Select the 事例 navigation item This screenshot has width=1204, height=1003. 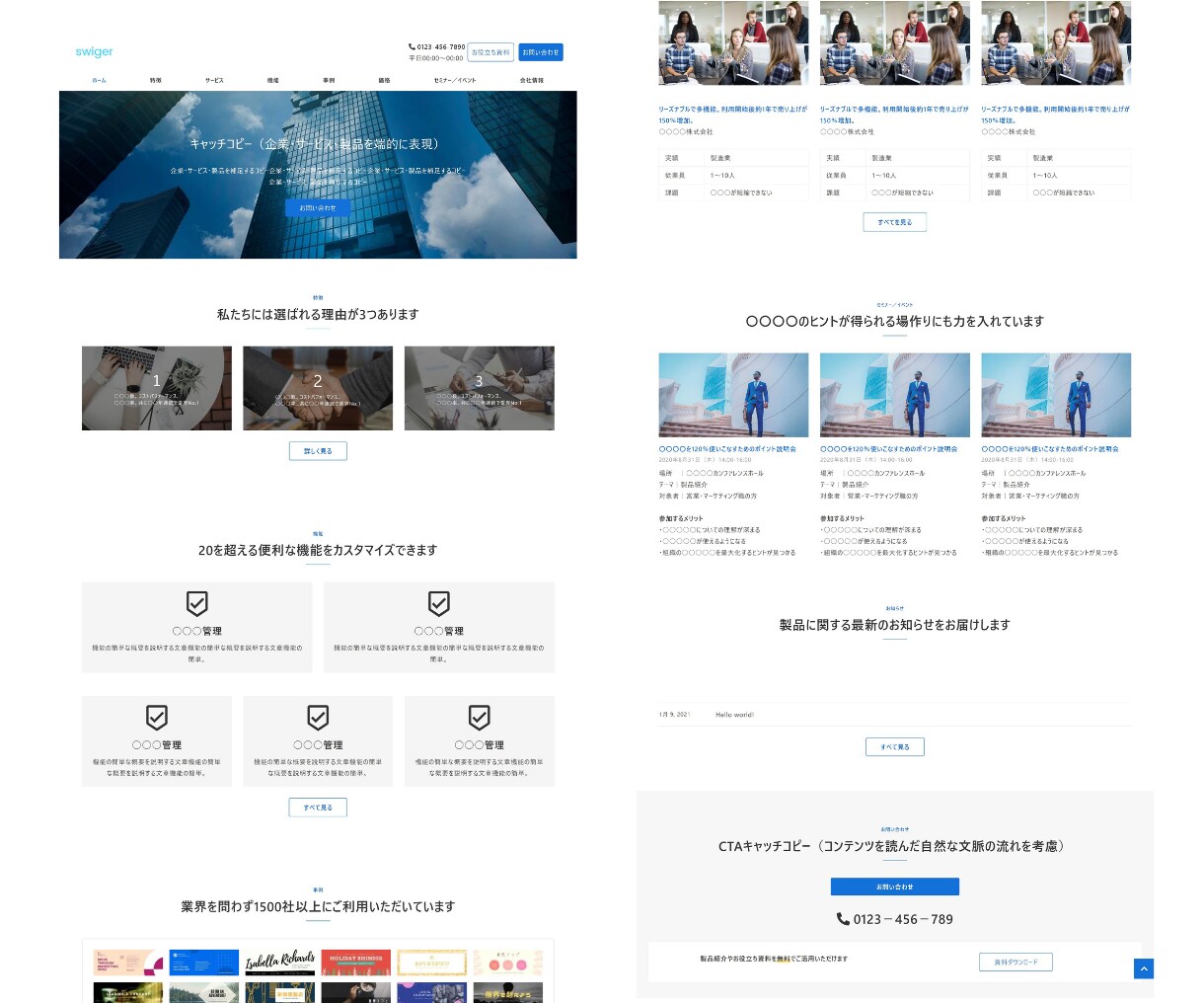[329, 80]
